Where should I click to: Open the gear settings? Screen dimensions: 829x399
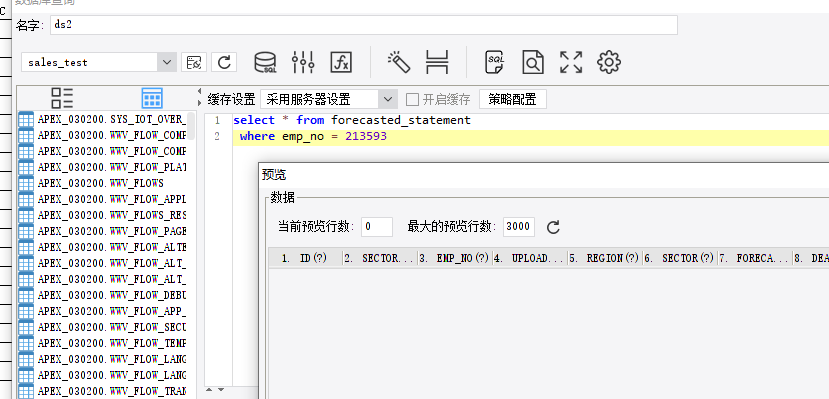tap(609, 62)
